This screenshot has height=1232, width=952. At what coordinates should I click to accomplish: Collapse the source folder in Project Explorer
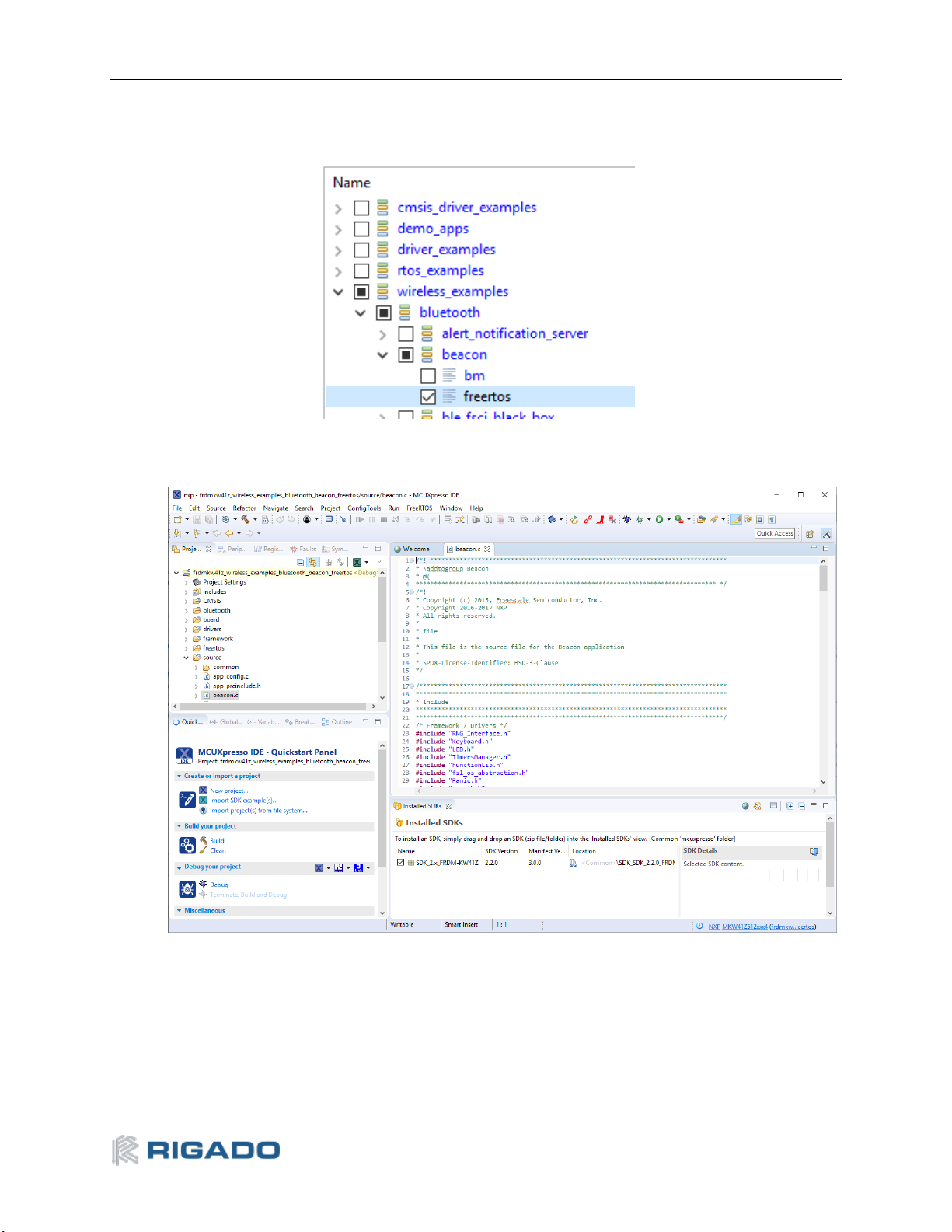187,658
